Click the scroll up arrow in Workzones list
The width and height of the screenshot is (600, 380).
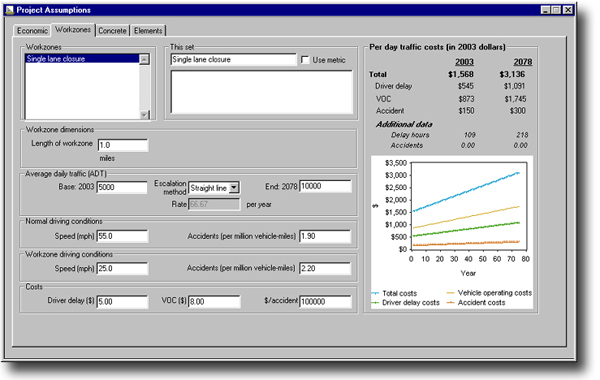point(144,59)
